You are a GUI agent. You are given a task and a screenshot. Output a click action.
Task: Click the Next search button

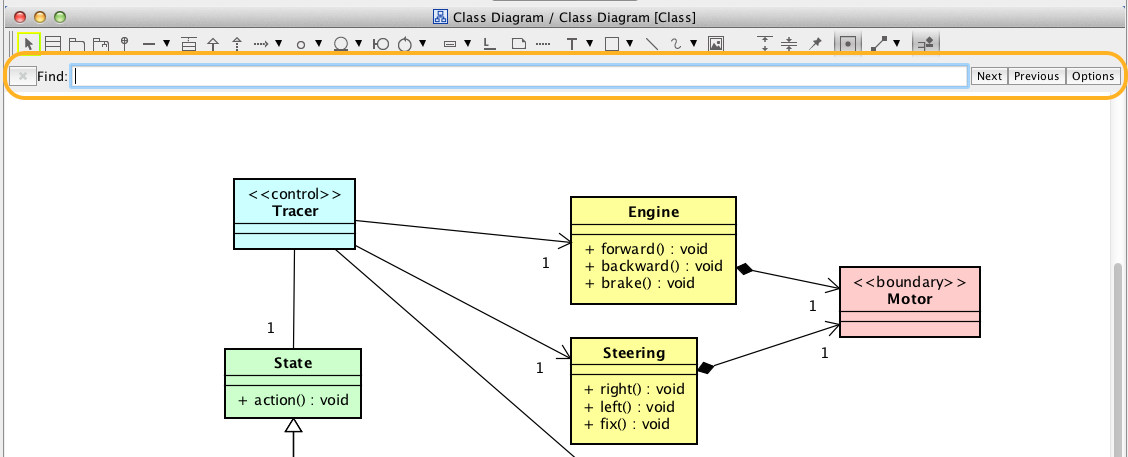click(989, 76)
